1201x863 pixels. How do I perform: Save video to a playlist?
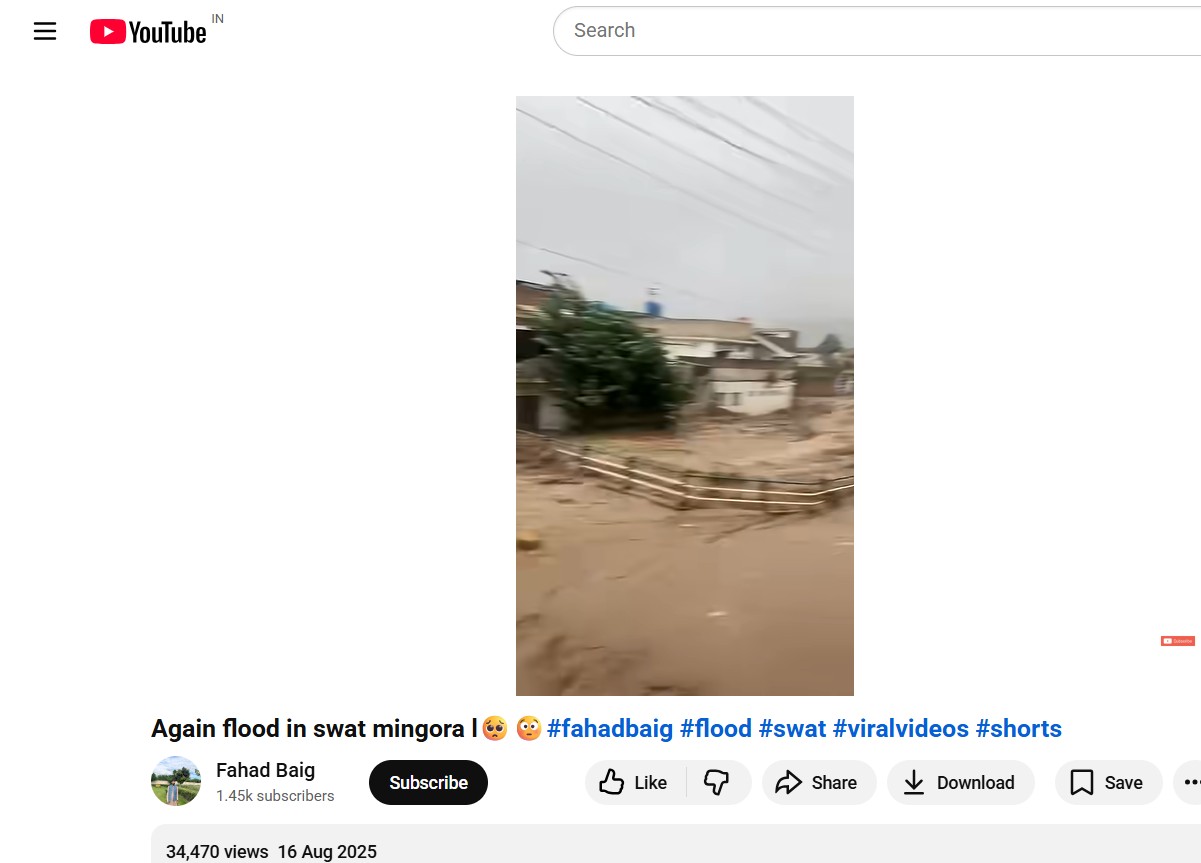[1107, 783]
